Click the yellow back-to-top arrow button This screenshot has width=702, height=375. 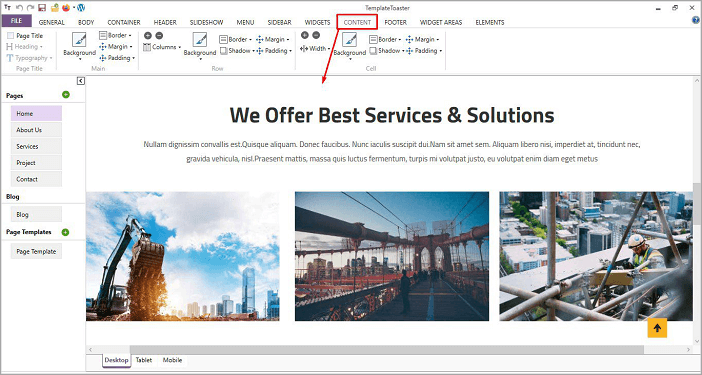(x=657, y=328)
